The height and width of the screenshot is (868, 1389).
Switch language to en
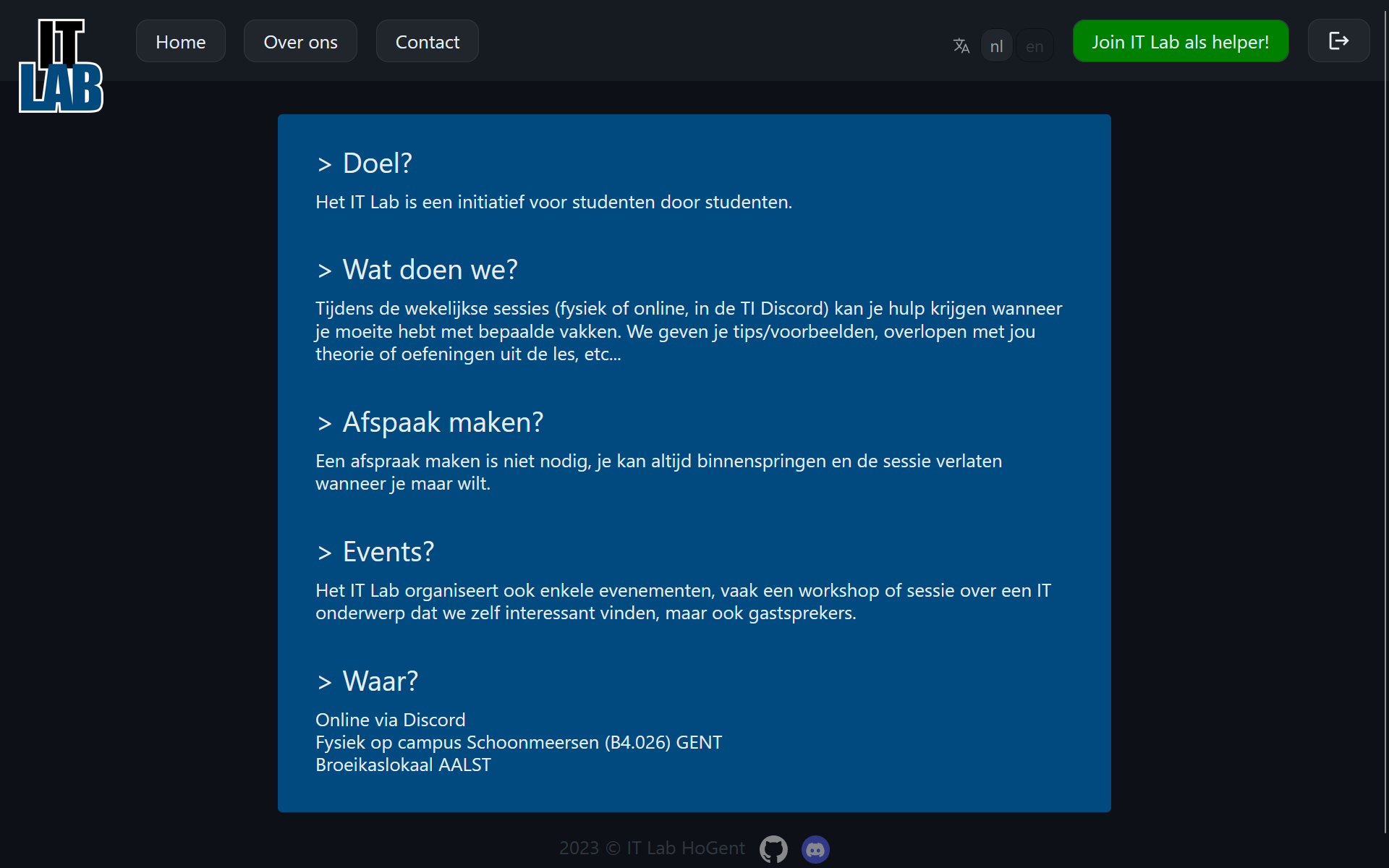[x=1035, y=46]
